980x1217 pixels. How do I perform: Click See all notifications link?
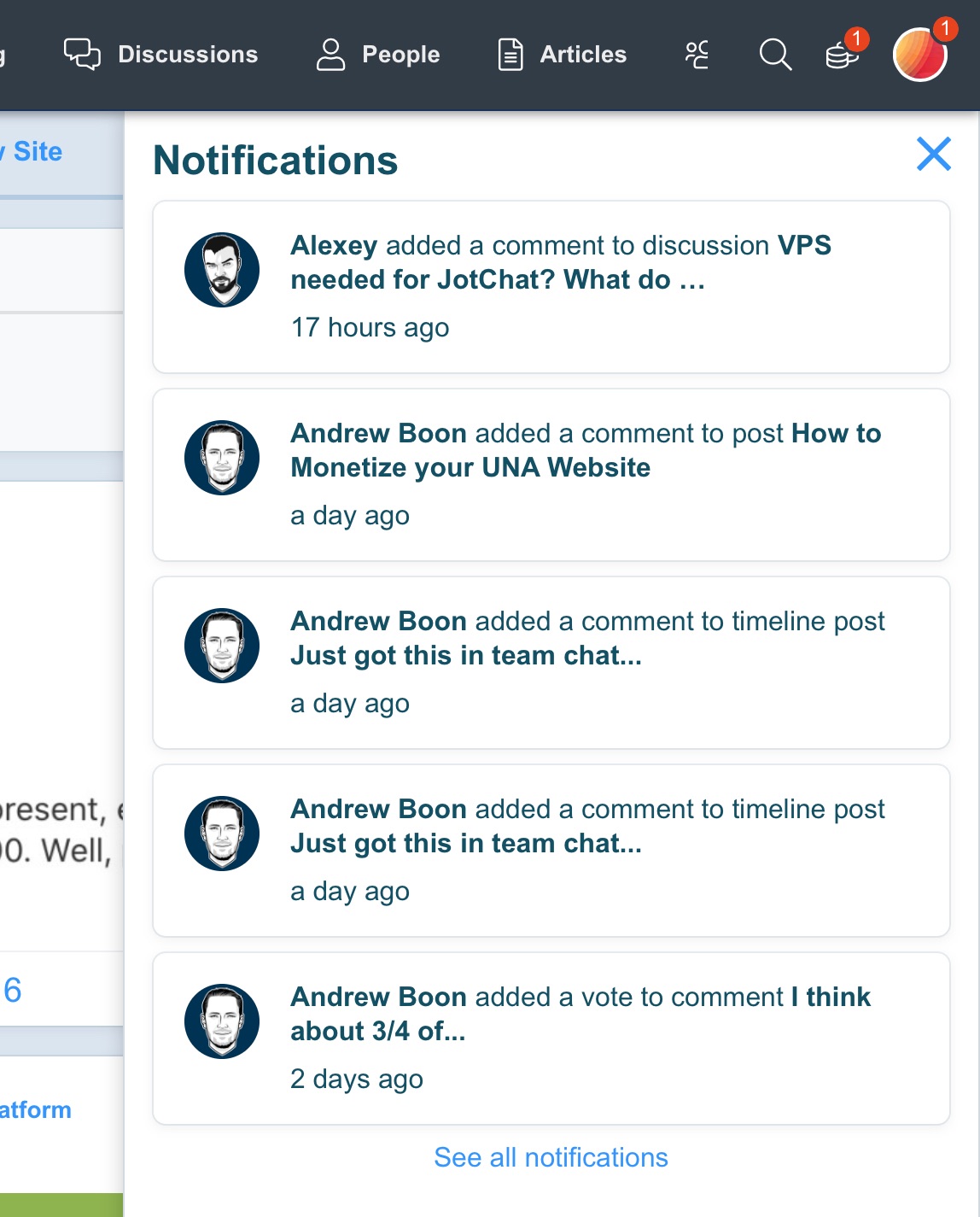551,1157
